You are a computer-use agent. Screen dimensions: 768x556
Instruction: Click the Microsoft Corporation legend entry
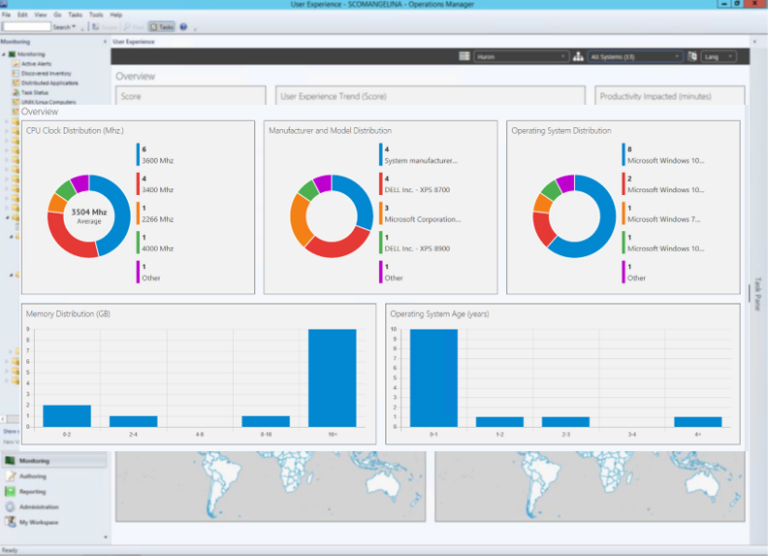coord(422,214)
